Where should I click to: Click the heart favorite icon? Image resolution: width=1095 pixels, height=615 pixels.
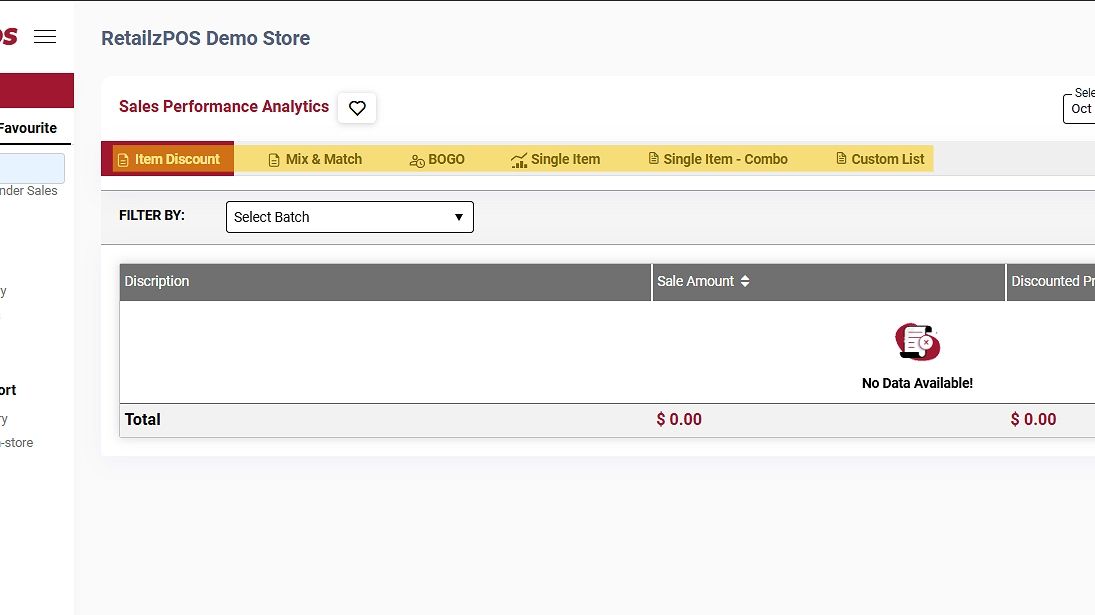point(357,108)
